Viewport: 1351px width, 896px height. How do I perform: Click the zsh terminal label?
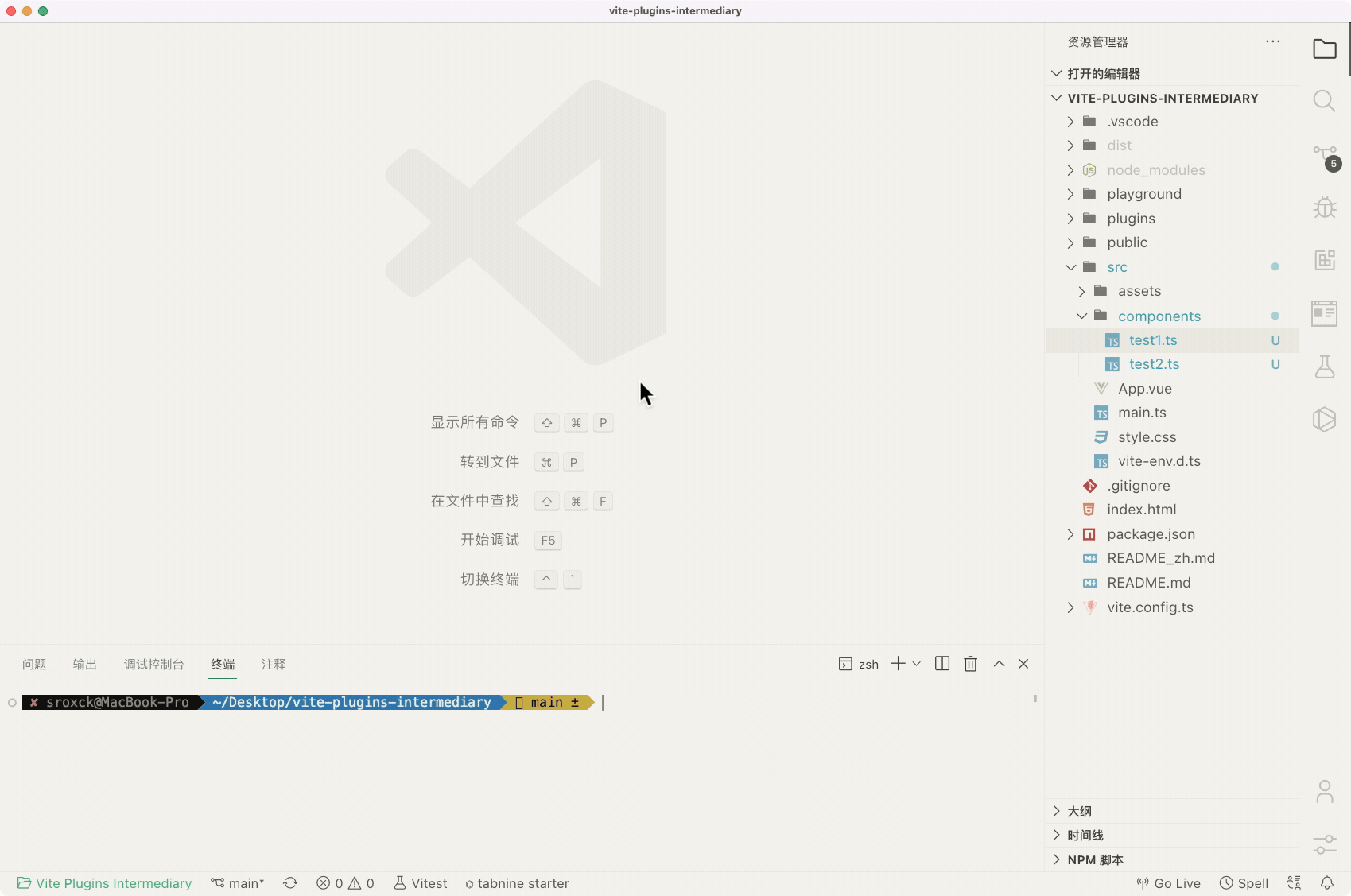click(859, 664)
